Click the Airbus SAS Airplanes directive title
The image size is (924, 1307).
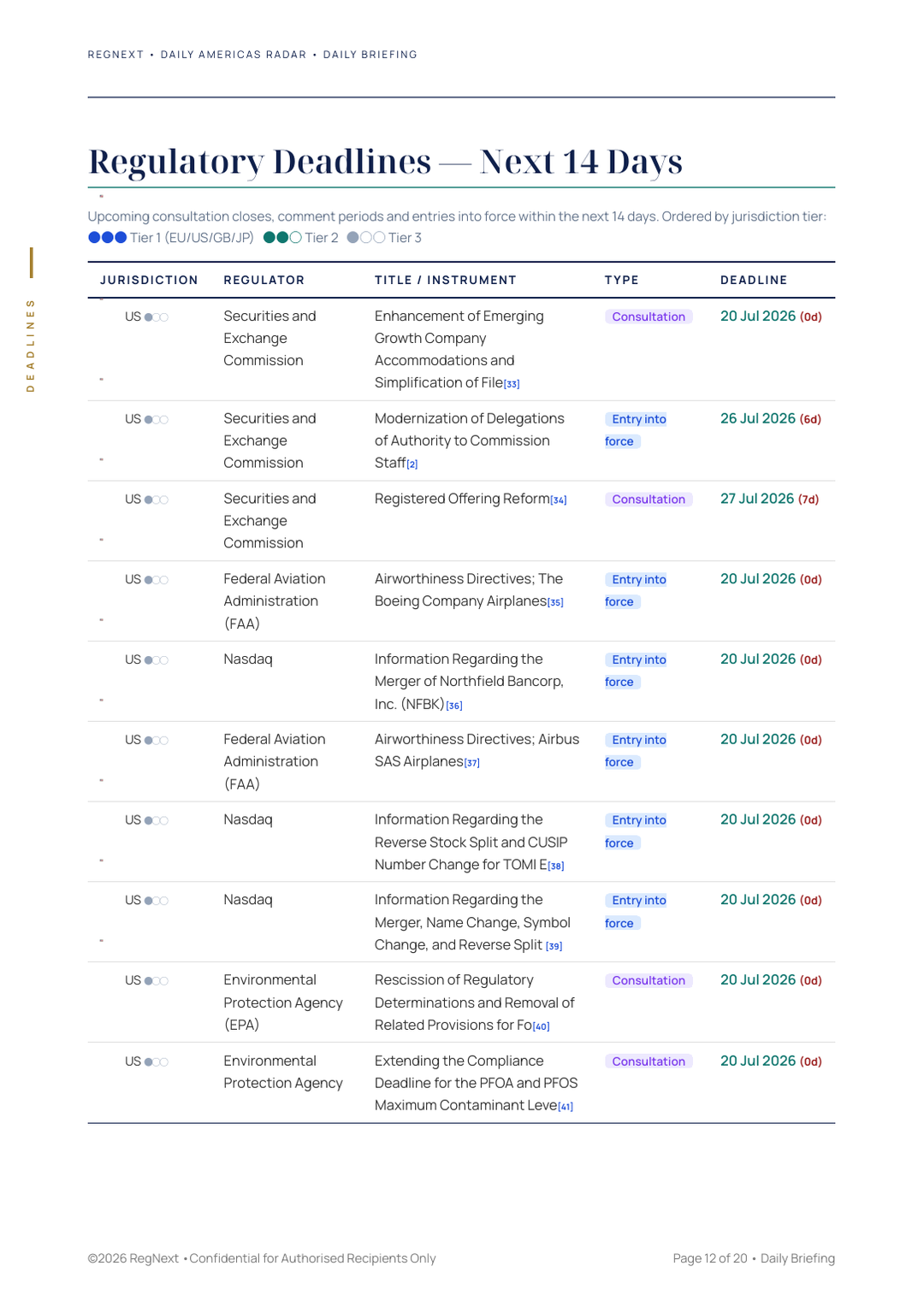(x=477, y=750)
